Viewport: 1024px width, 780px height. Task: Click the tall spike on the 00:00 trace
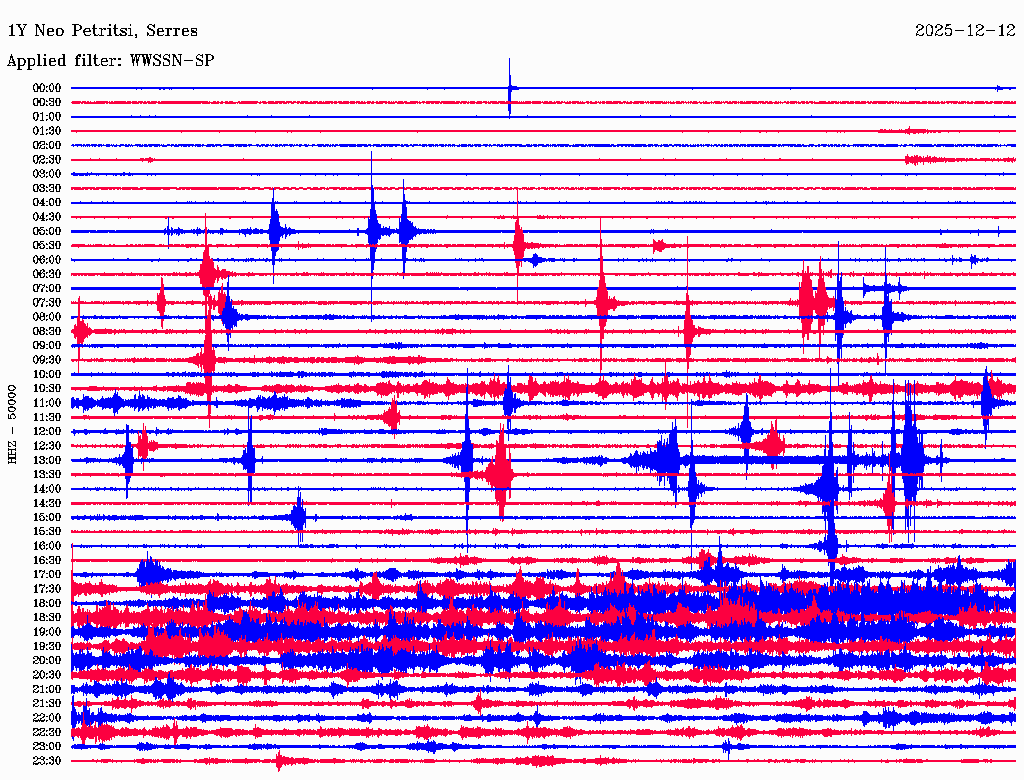click(509, 86)
